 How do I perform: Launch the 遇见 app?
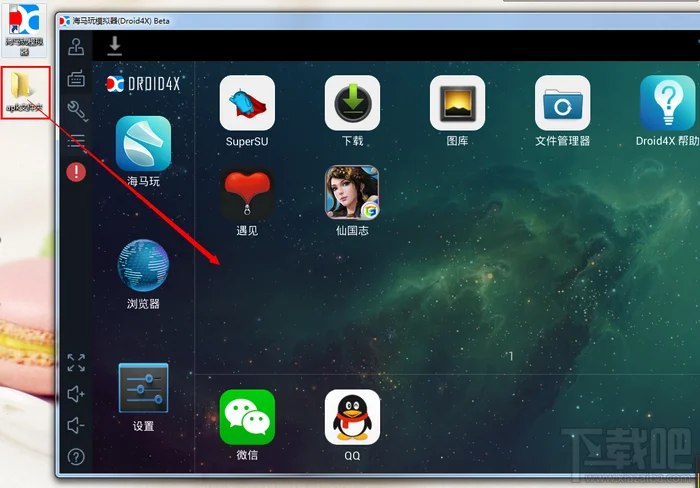click(247, 193)
